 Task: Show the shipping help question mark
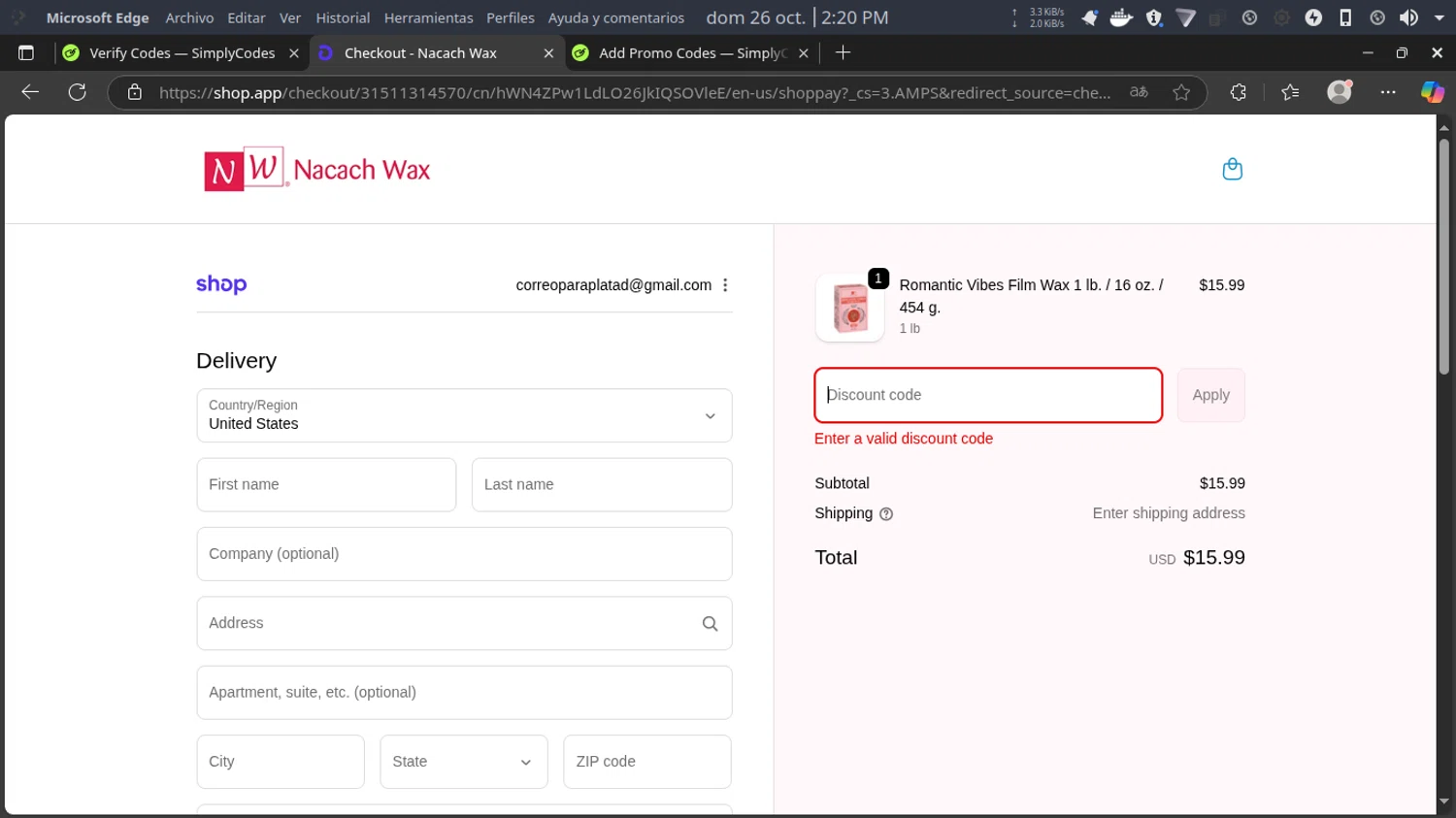pos(885,514)
